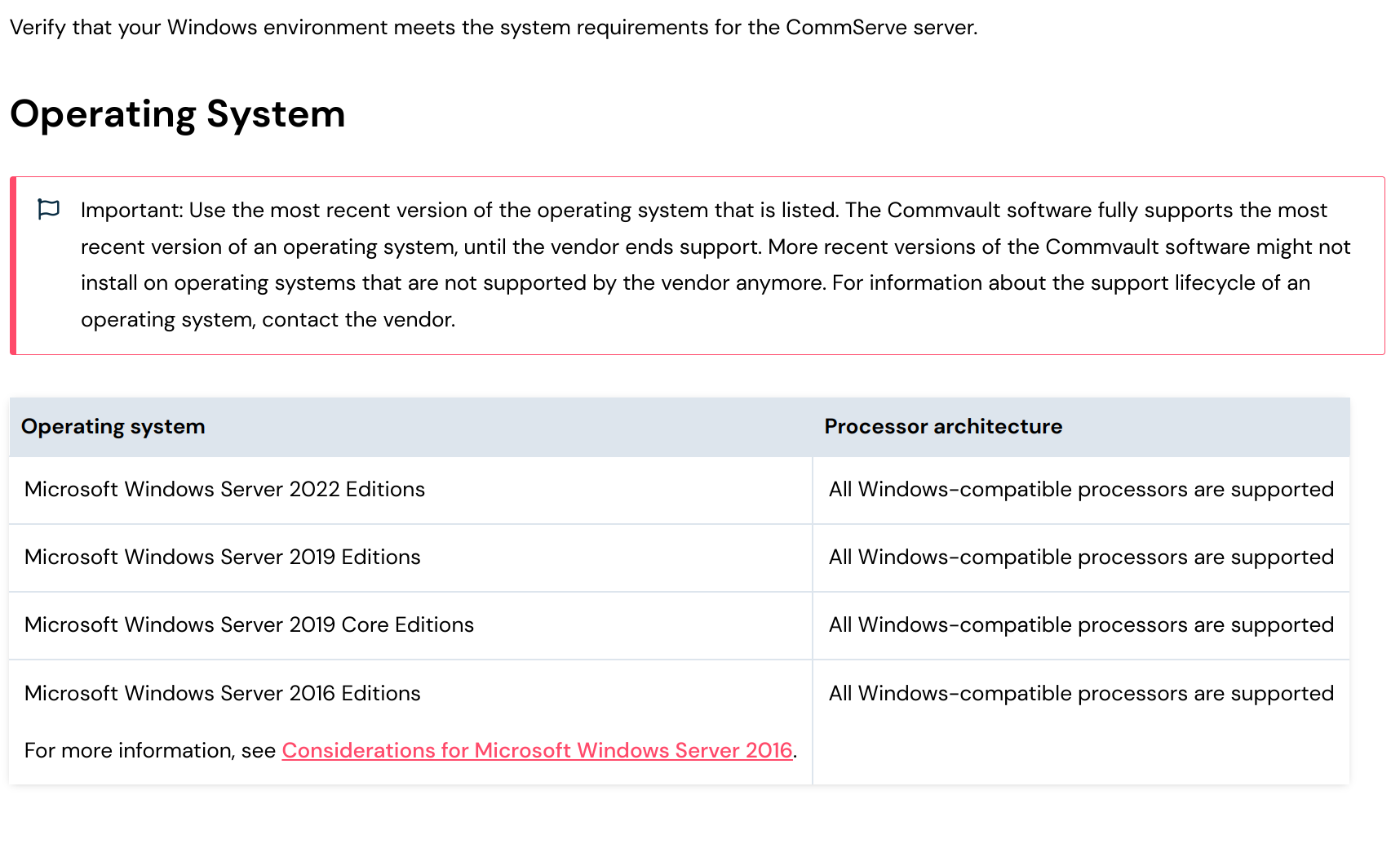Select Microsoft Windows Server 2019 Core Editions cell

[410, 625]
